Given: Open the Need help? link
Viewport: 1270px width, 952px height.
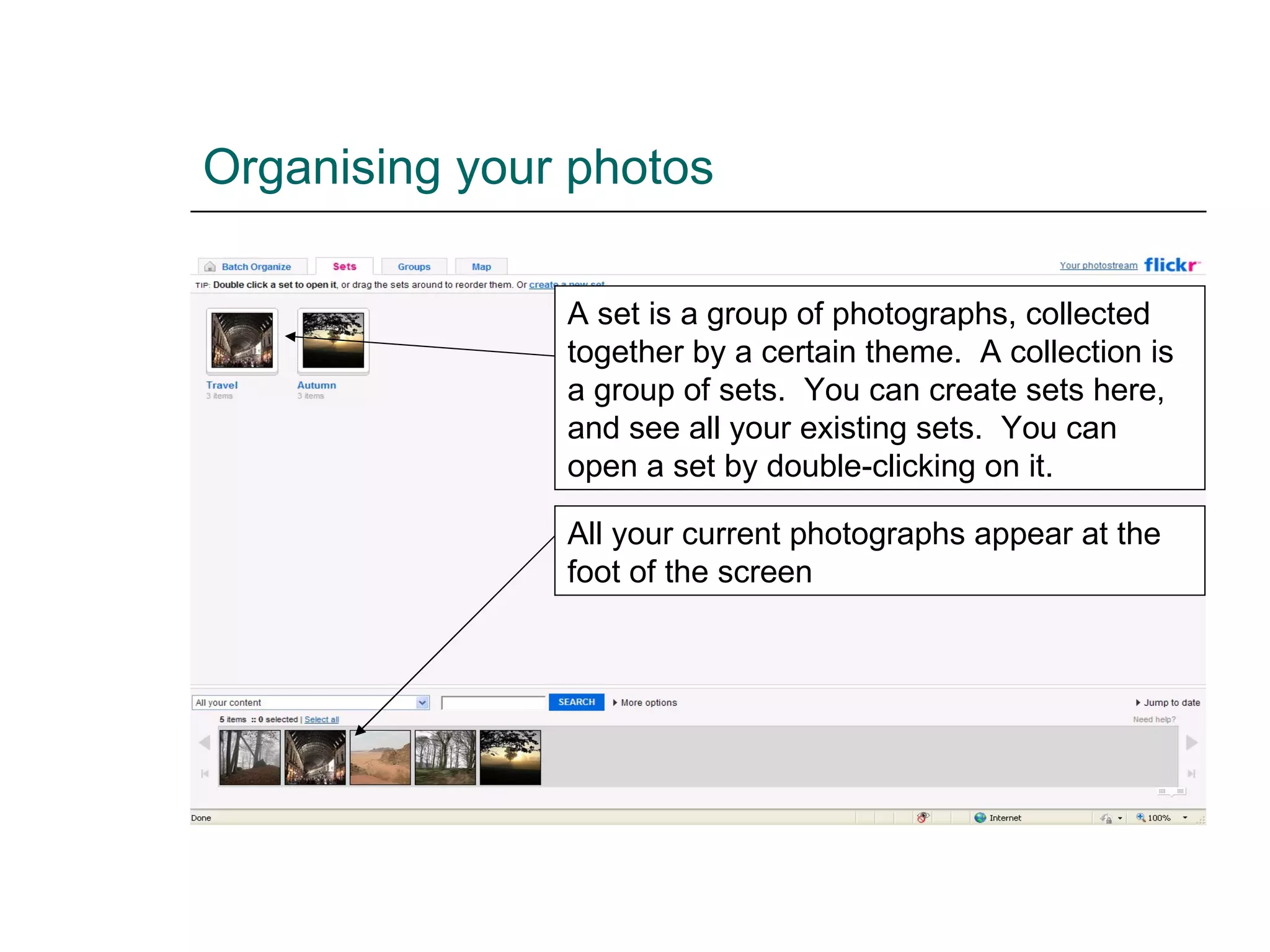Looking at the screenshot, I should (1154, 720).
